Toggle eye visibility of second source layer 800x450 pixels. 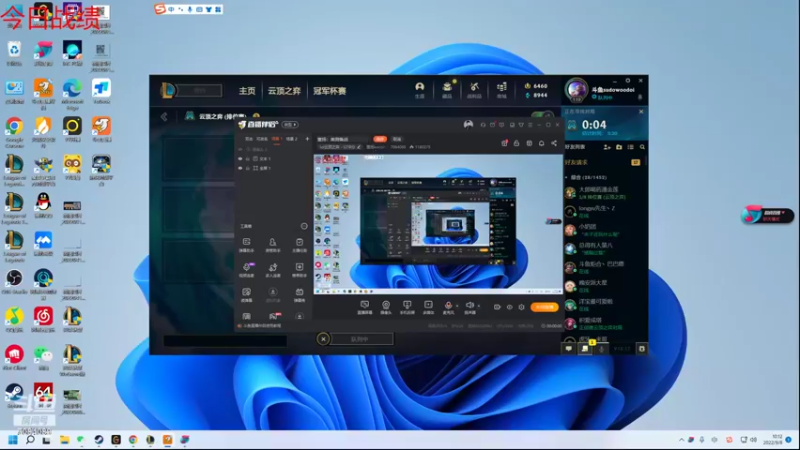[240, 159]
